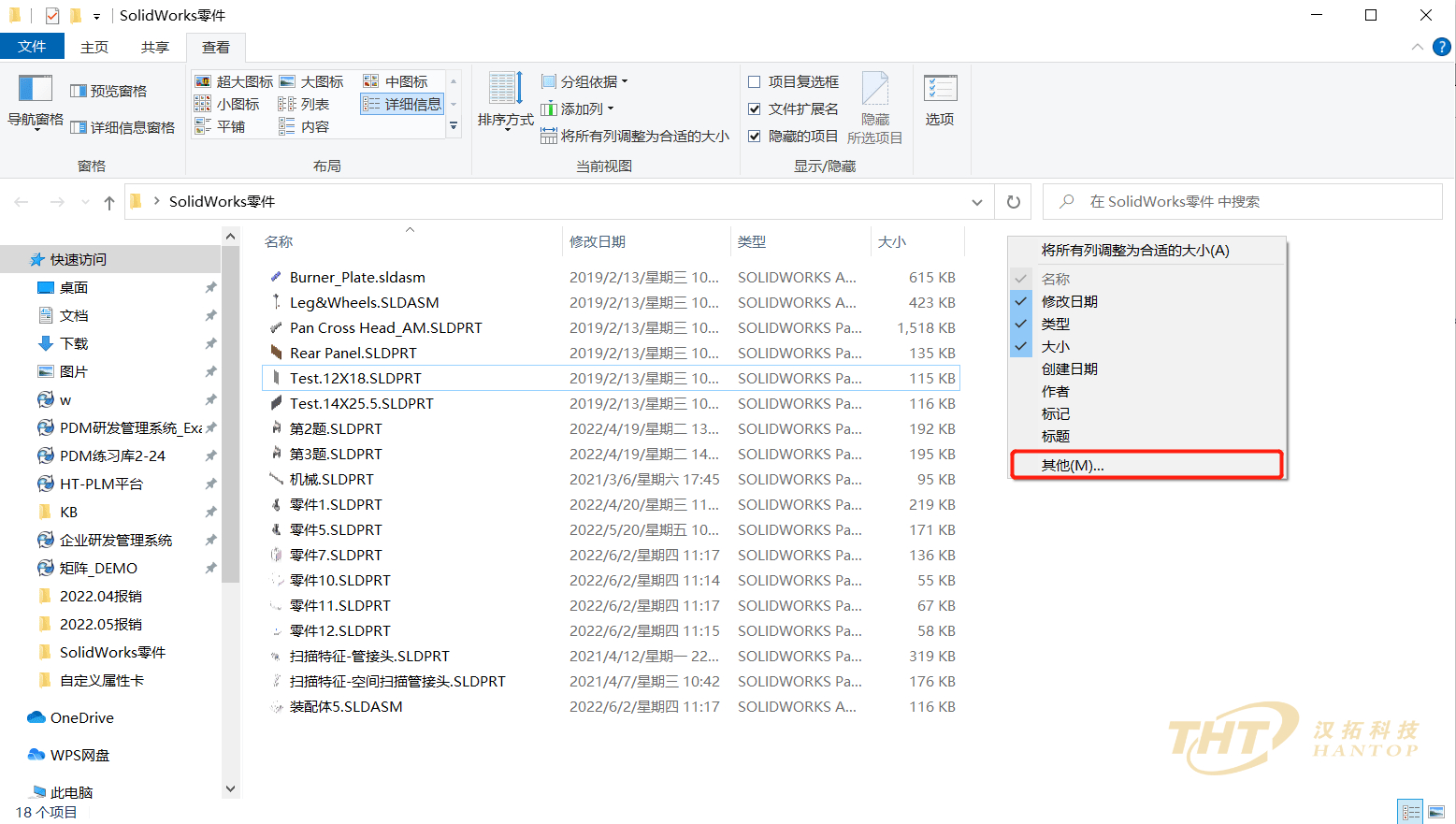Toggle Item check boxes (项目复选框)
The width and height of the screenshot is (1456, 824).
[794, 81]
